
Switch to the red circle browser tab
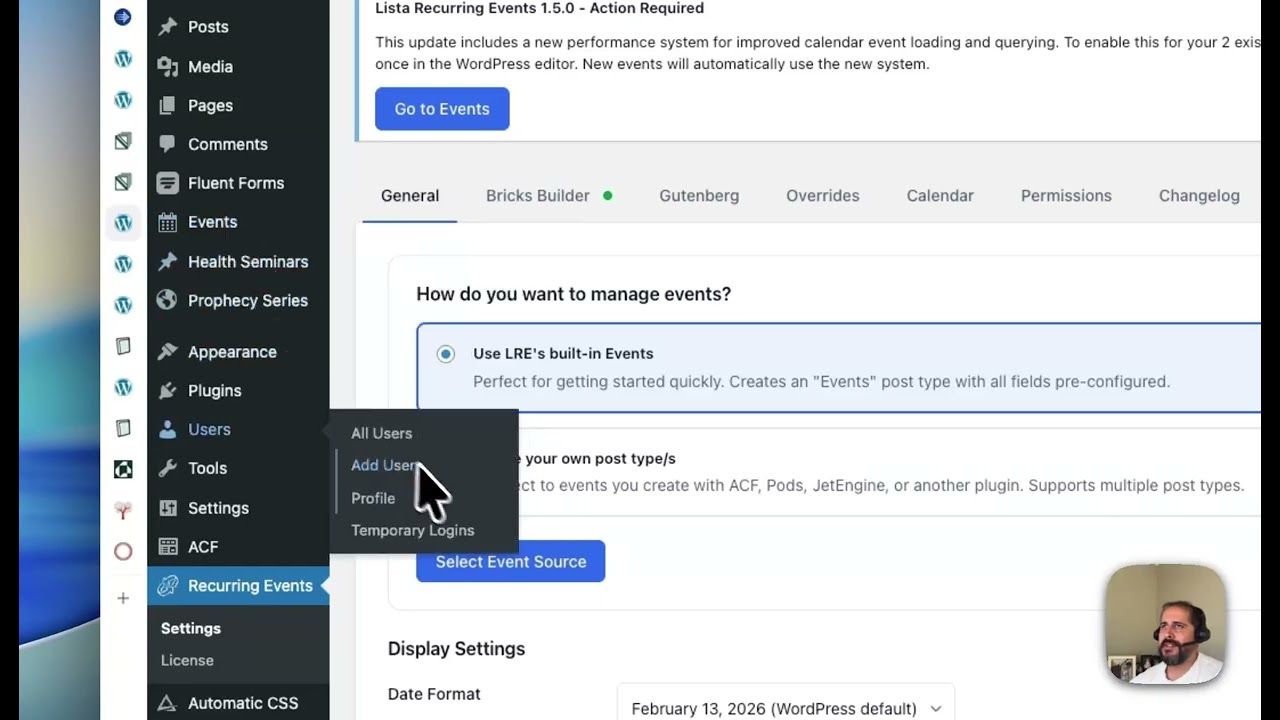point(123,551)
